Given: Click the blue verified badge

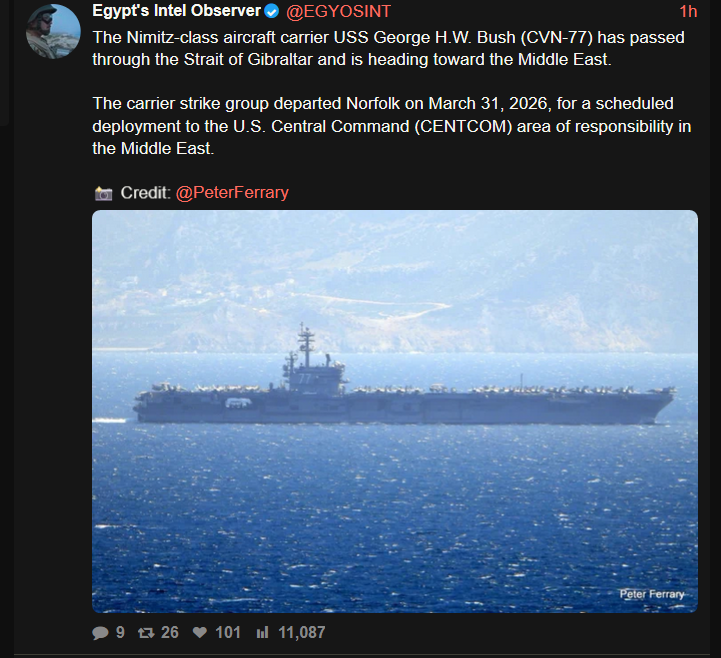Looking at the screenshot, I should pos(272,11).
